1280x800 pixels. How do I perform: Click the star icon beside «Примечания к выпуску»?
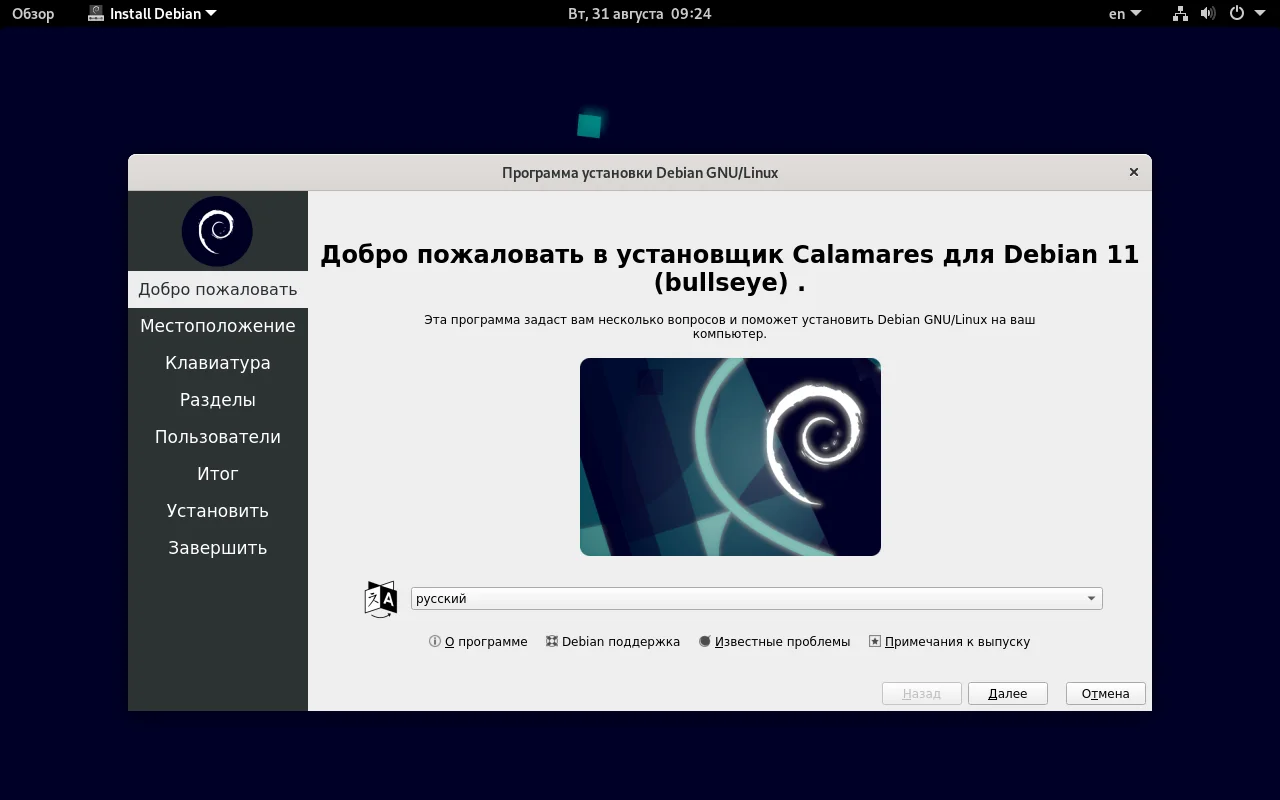tap(874, 641)
